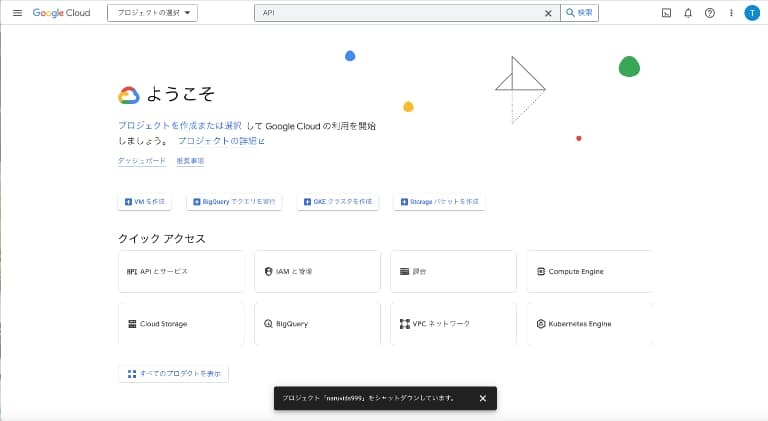
Task: Click すべてのプロダクトを表示 button
Action: pyautogui.click(x=173, y=374)
